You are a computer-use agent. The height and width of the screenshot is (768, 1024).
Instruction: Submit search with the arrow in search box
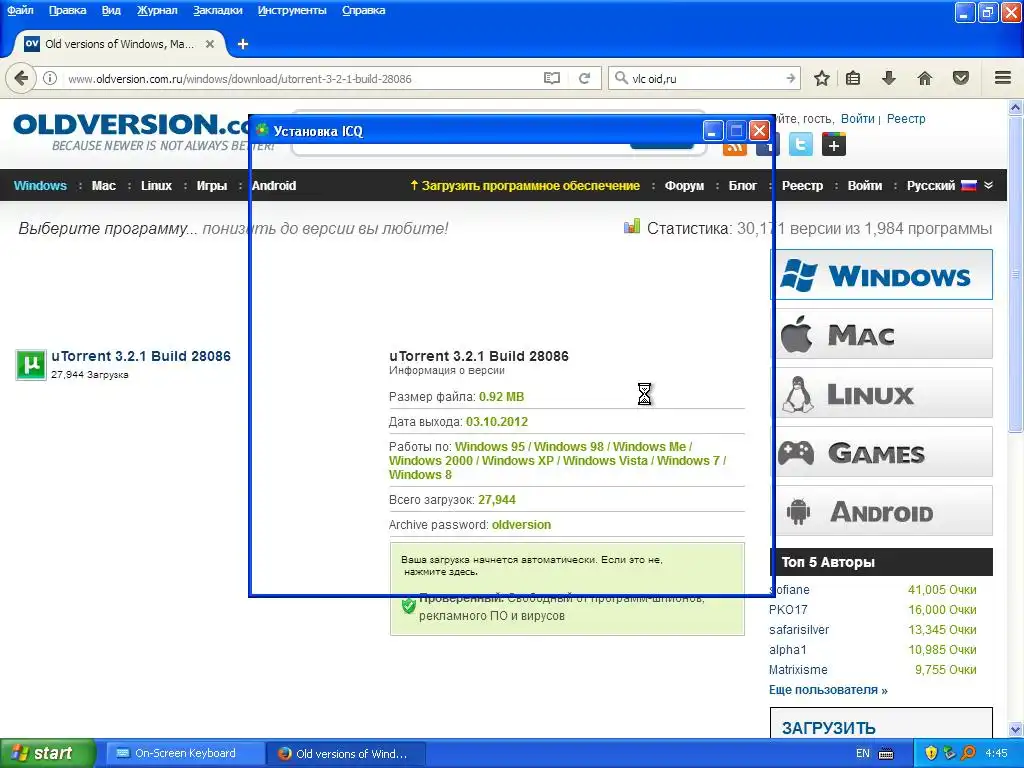coord(790,78)
